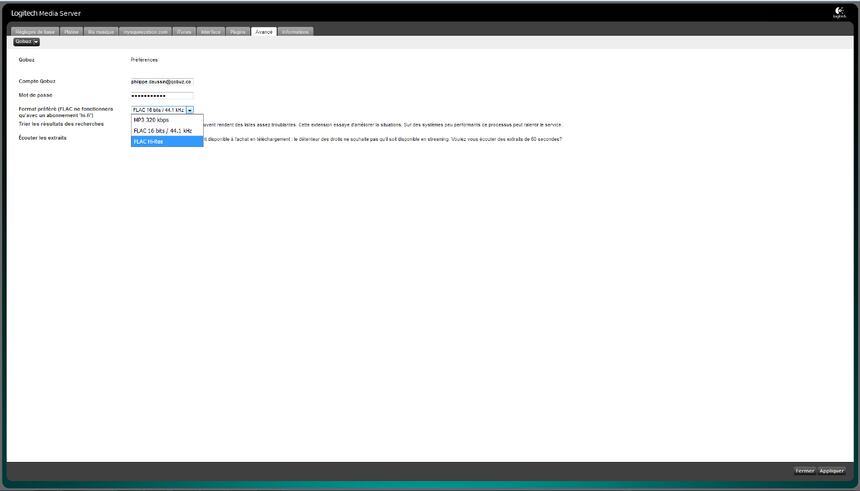Expand the Qobuz plugin selector dropdown
860x491 pixels.
(26, 42)
